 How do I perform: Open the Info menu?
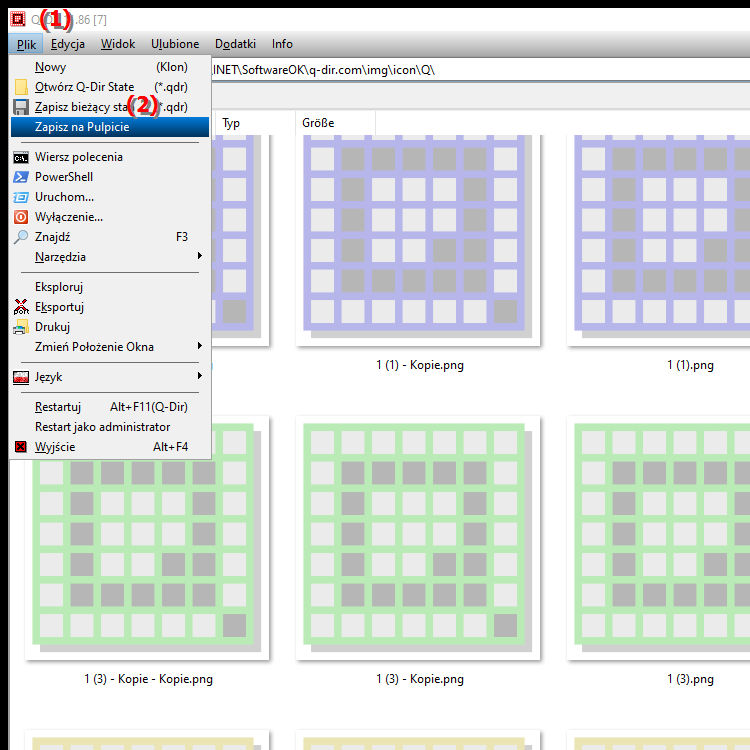click(x=282, y=44)
